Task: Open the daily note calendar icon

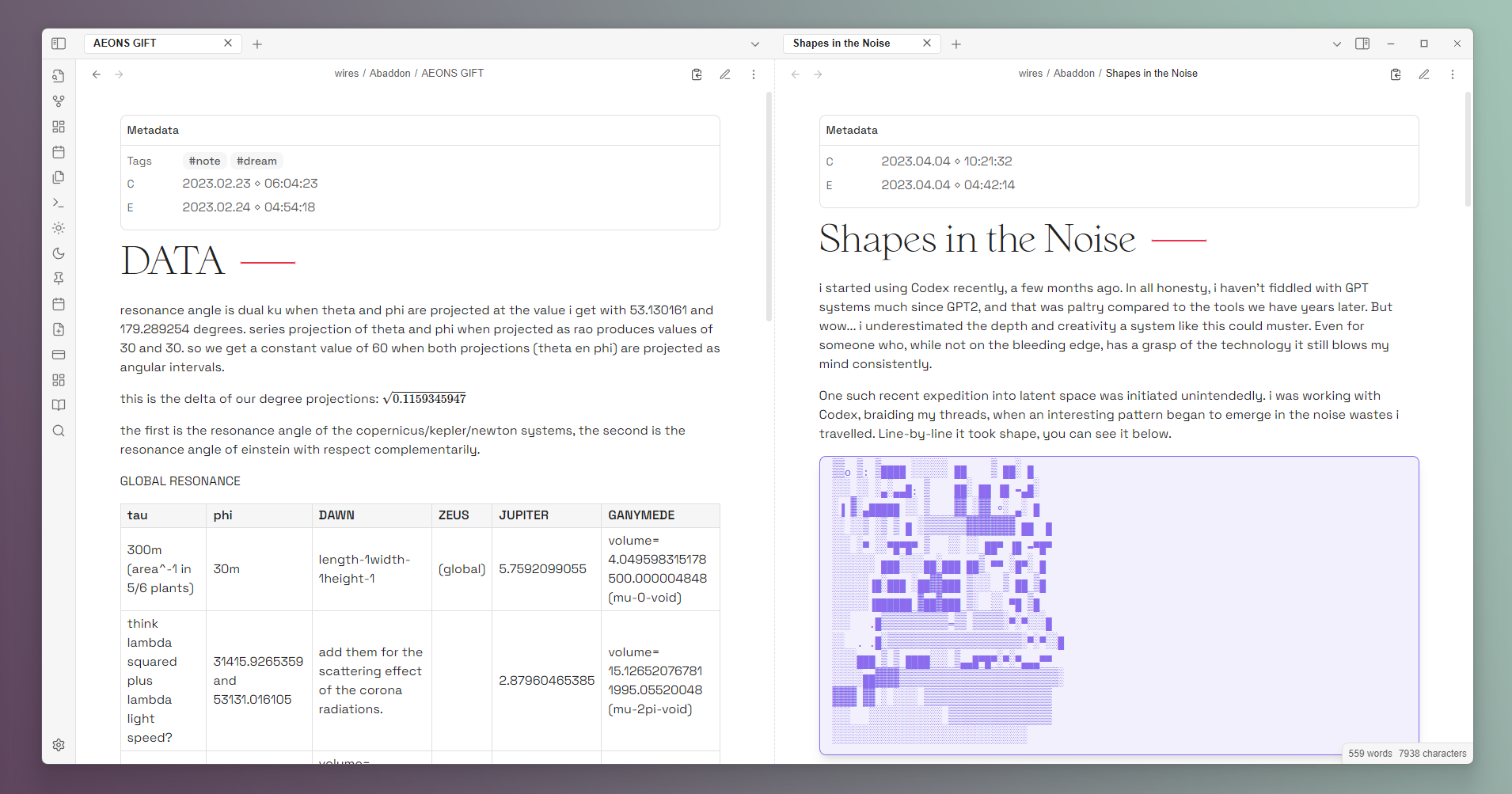Action: tap(59, 152)
